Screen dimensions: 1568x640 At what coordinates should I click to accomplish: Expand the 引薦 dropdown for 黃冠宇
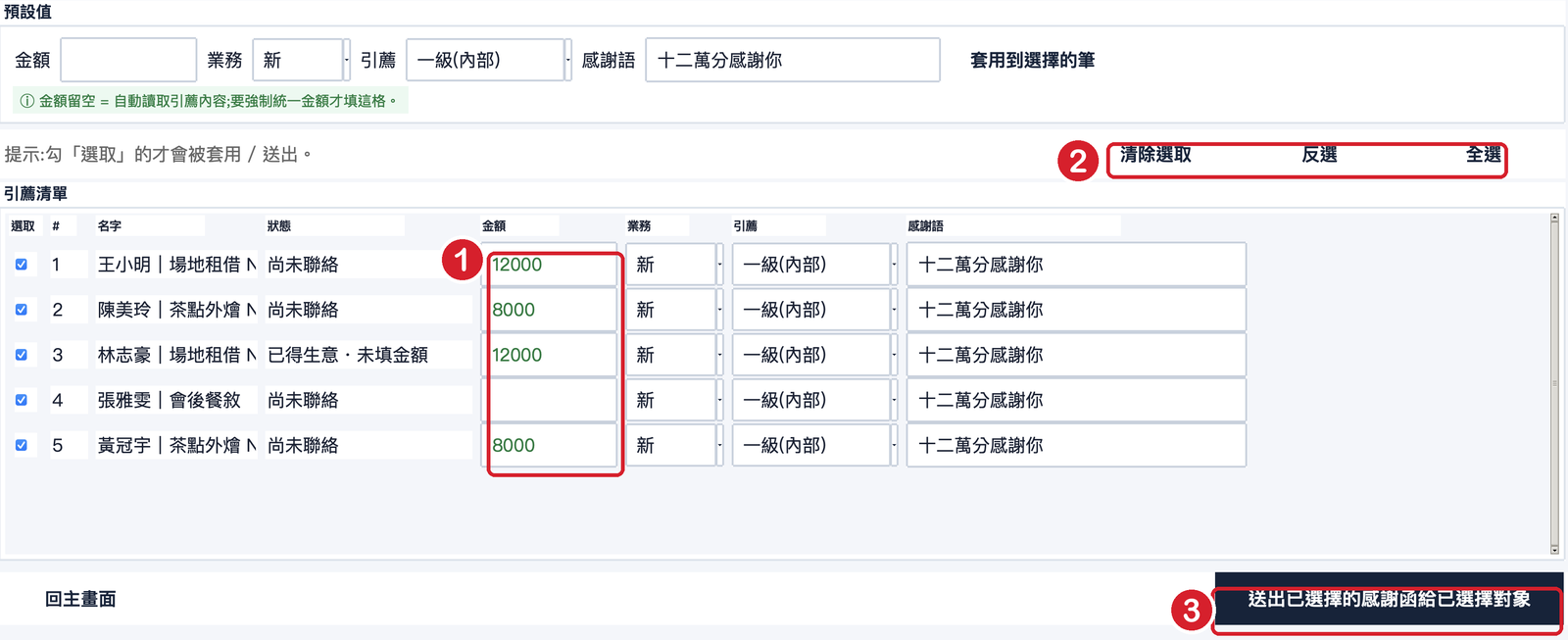point(814,445)
